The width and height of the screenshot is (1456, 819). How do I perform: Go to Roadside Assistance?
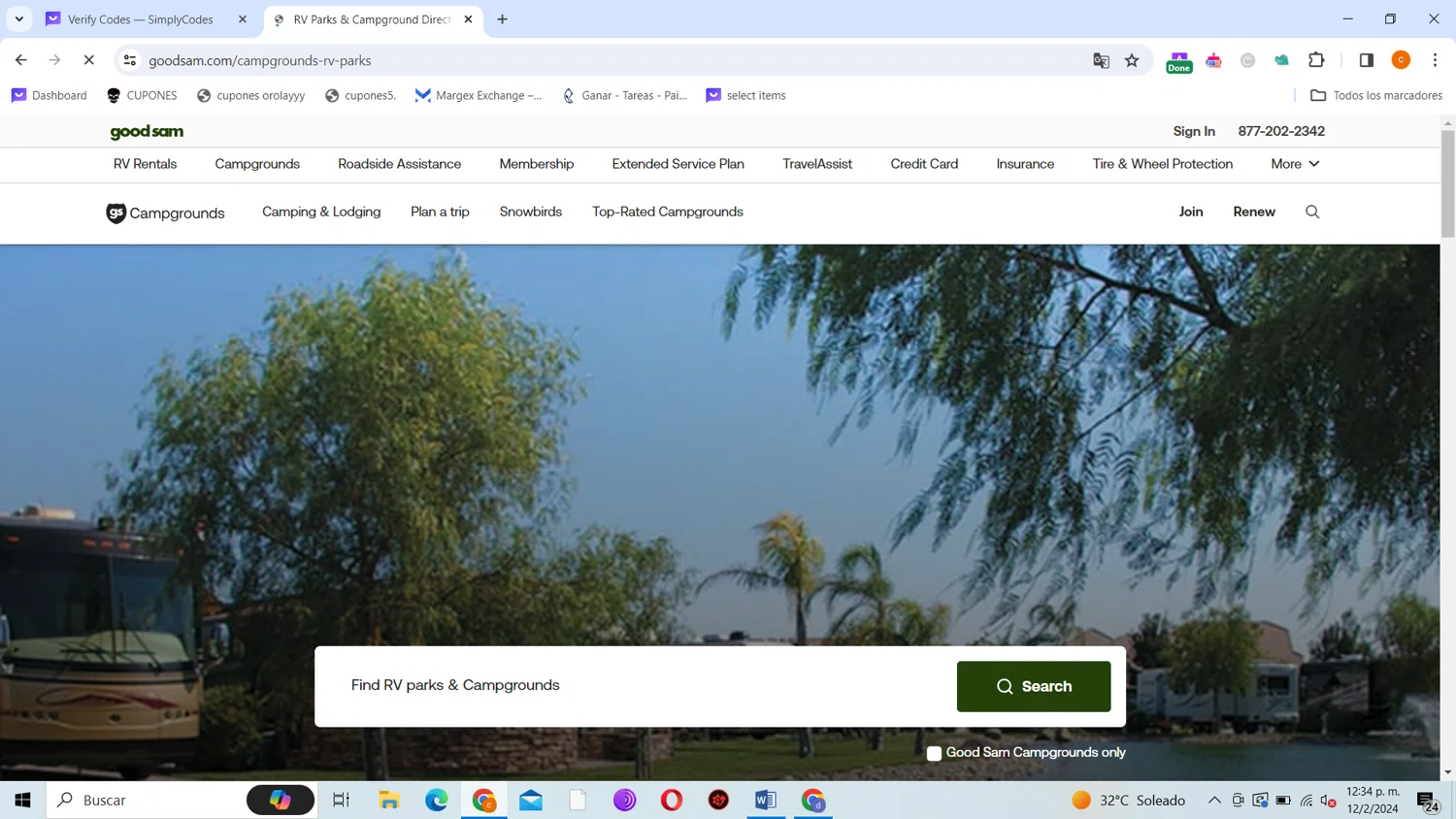400,164
